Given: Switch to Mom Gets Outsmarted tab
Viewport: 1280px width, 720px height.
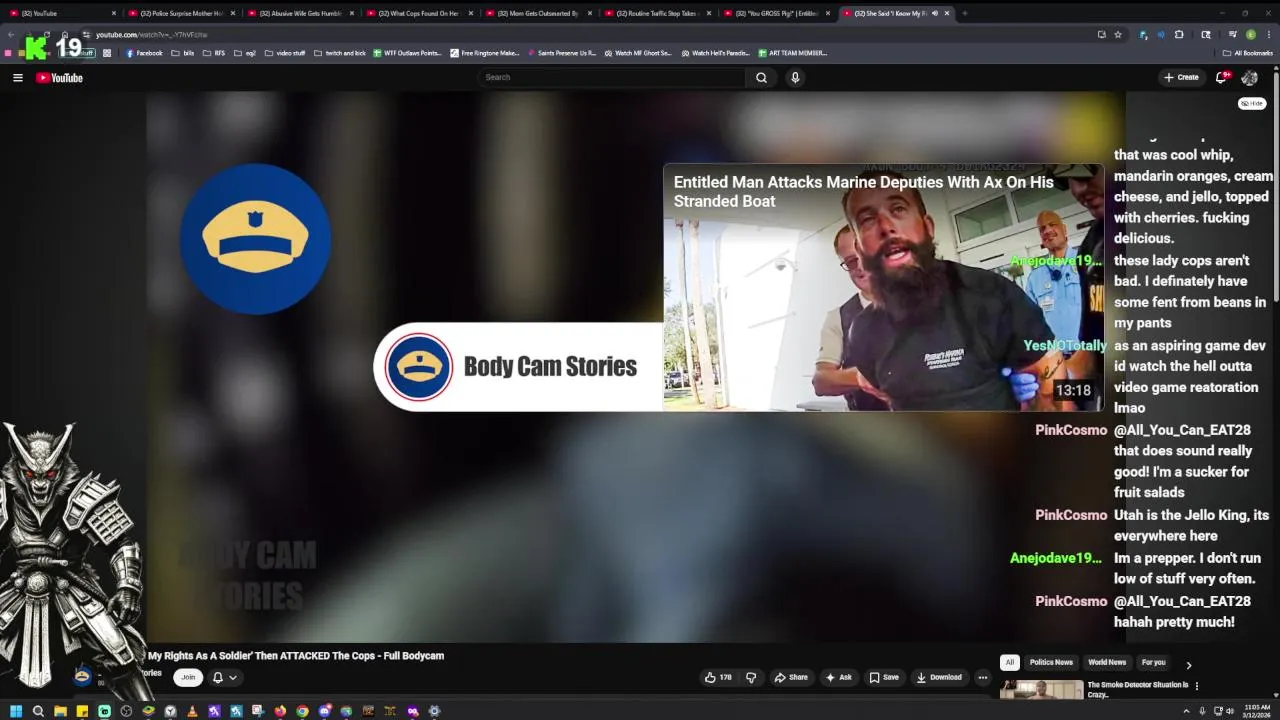Looking at the screenshot, I should (538, 13).
